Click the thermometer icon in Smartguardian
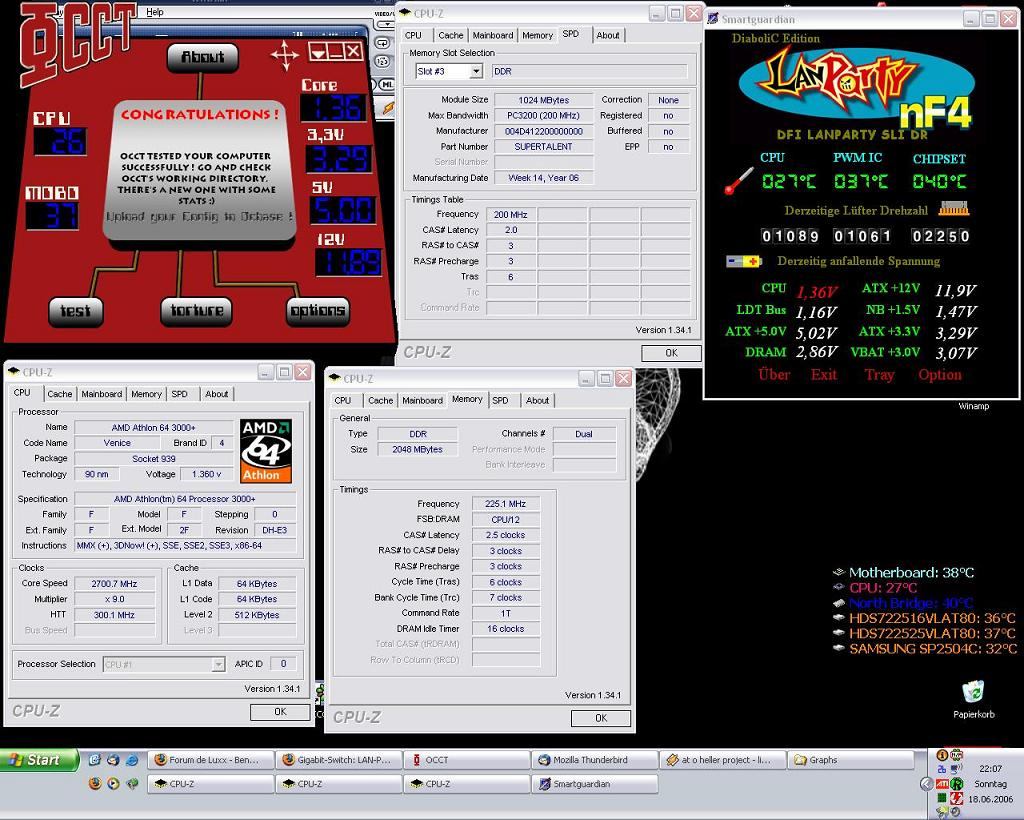 pyautogui.click(x=739, y=181)
